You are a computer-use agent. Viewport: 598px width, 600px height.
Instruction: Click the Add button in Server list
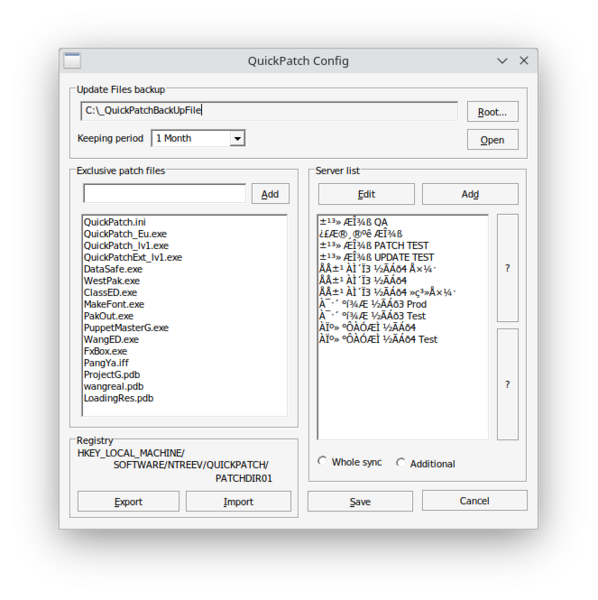(470, 194)
